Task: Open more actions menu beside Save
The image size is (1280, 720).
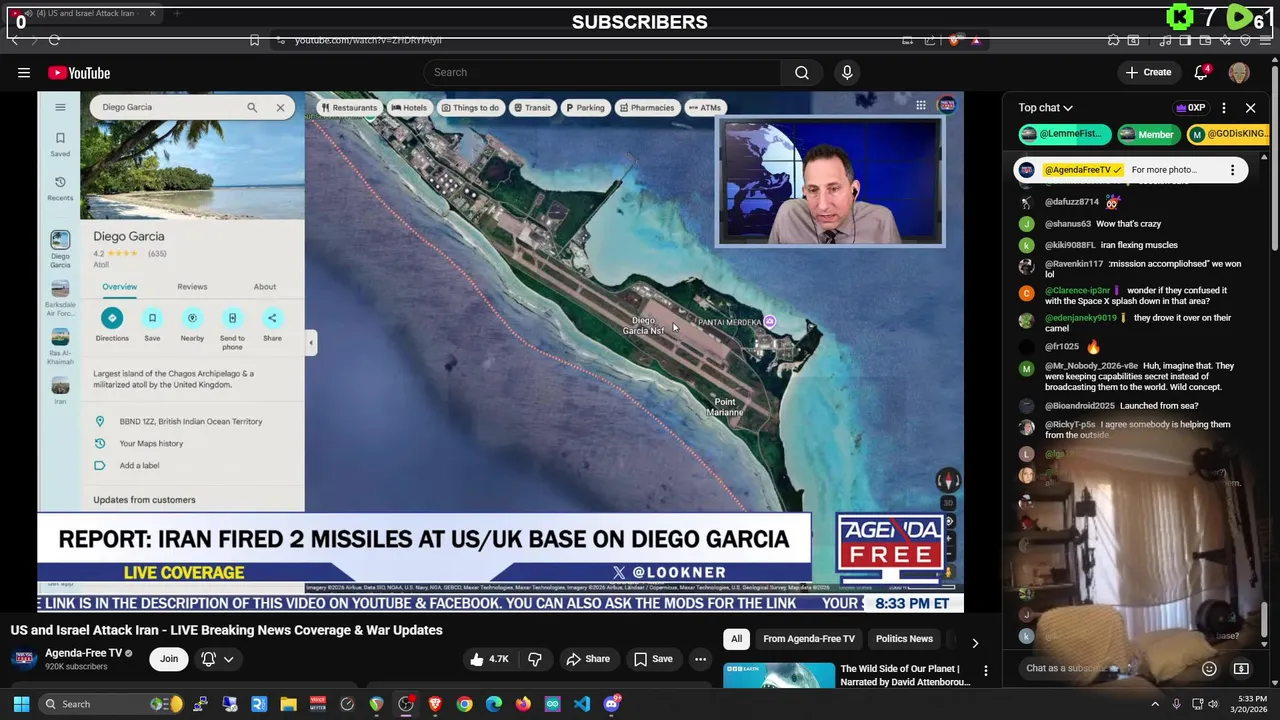Action: (700, 659)
